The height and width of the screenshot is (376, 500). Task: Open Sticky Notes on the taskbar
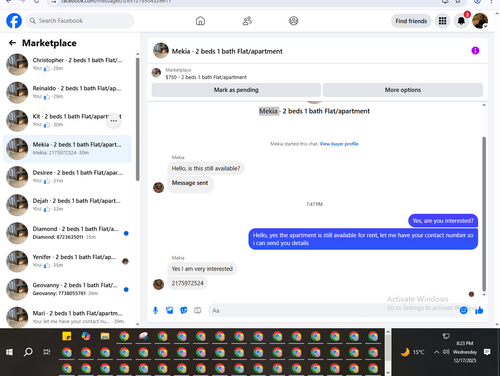pyautogui.click(x=67, y=336)
